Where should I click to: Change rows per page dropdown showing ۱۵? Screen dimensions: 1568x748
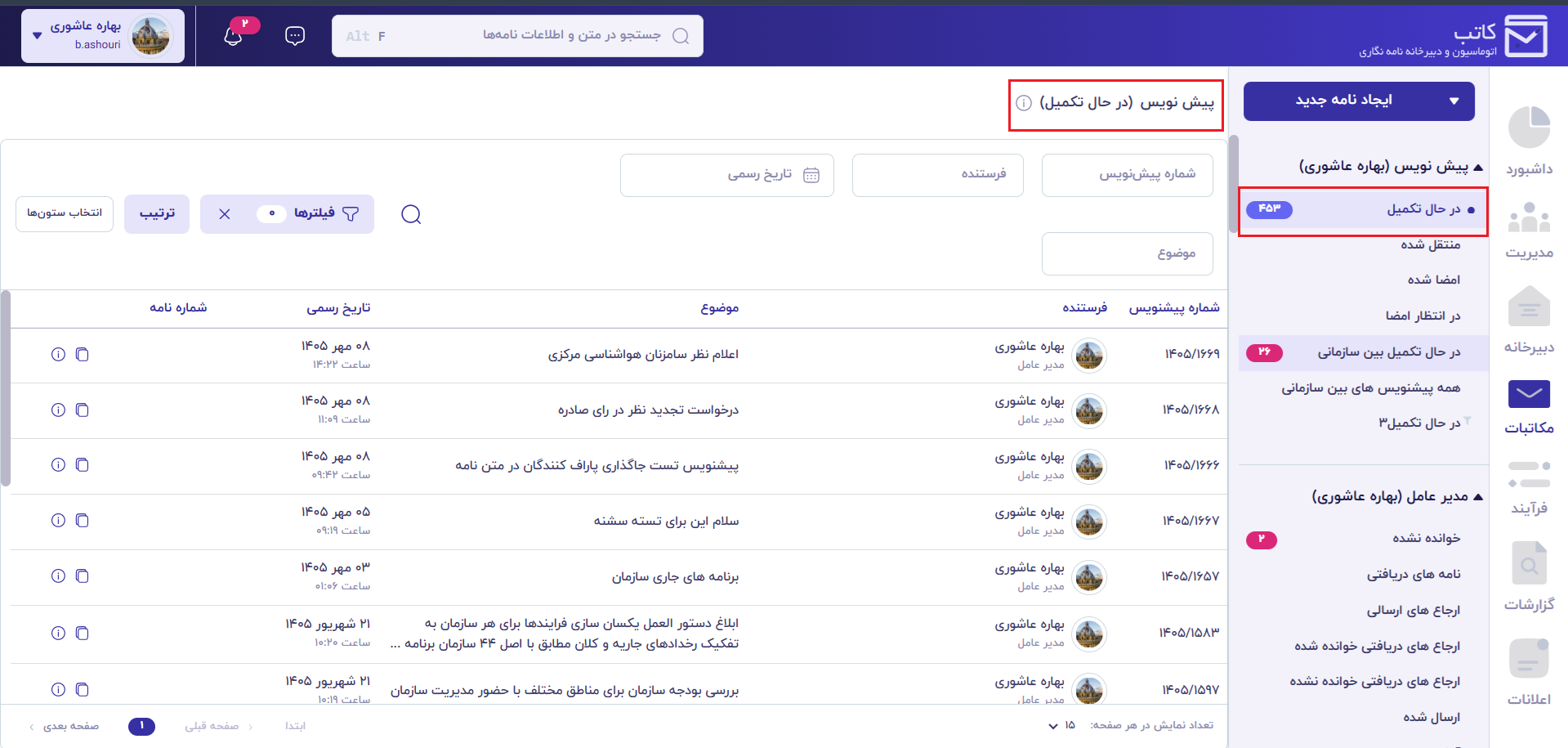point(1061,726)
